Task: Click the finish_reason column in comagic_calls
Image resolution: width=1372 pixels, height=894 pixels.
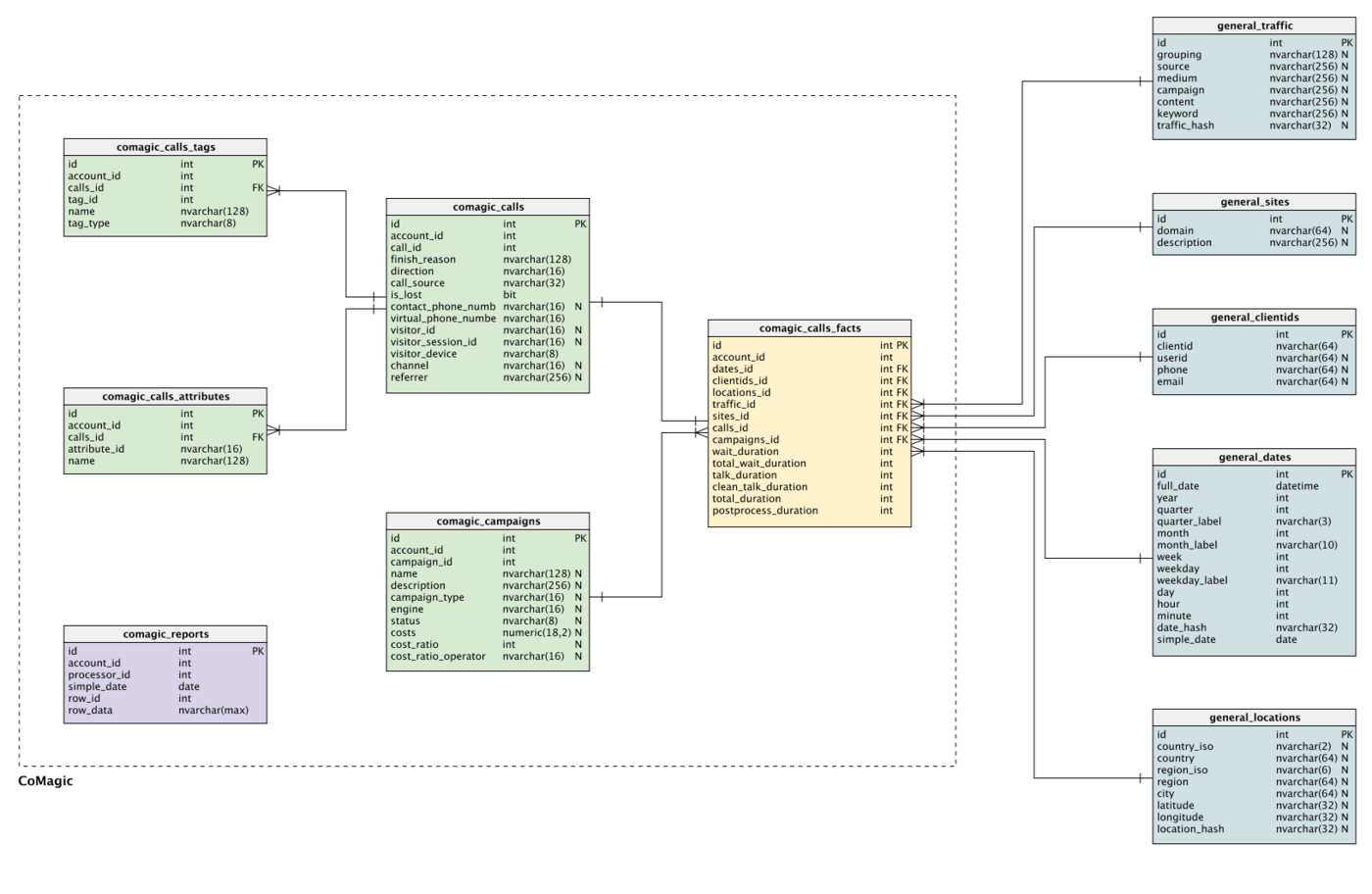Action: click(488, 260)
